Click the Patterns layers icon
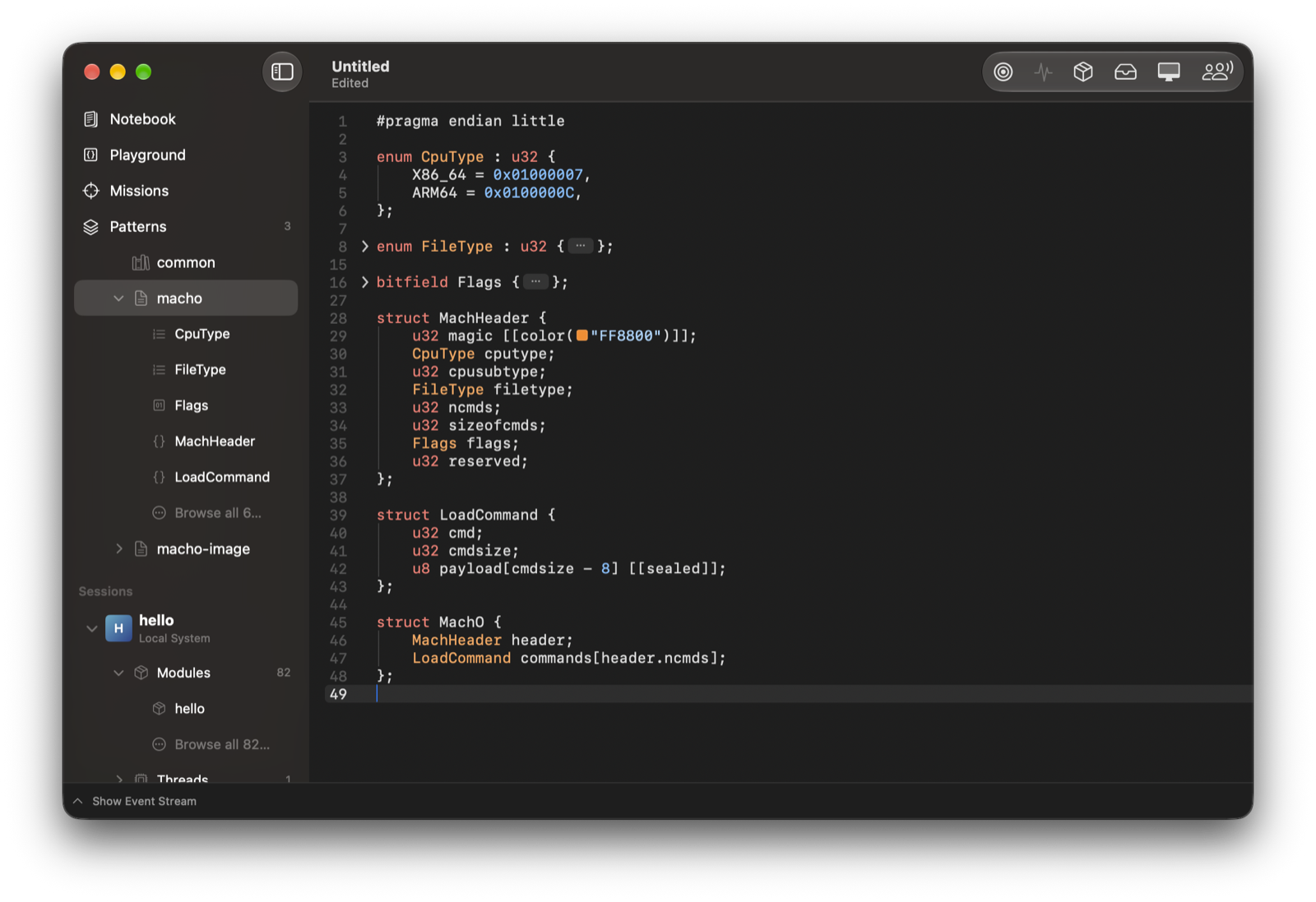The height and width of the screenshot is (902, 1316). 90,227
